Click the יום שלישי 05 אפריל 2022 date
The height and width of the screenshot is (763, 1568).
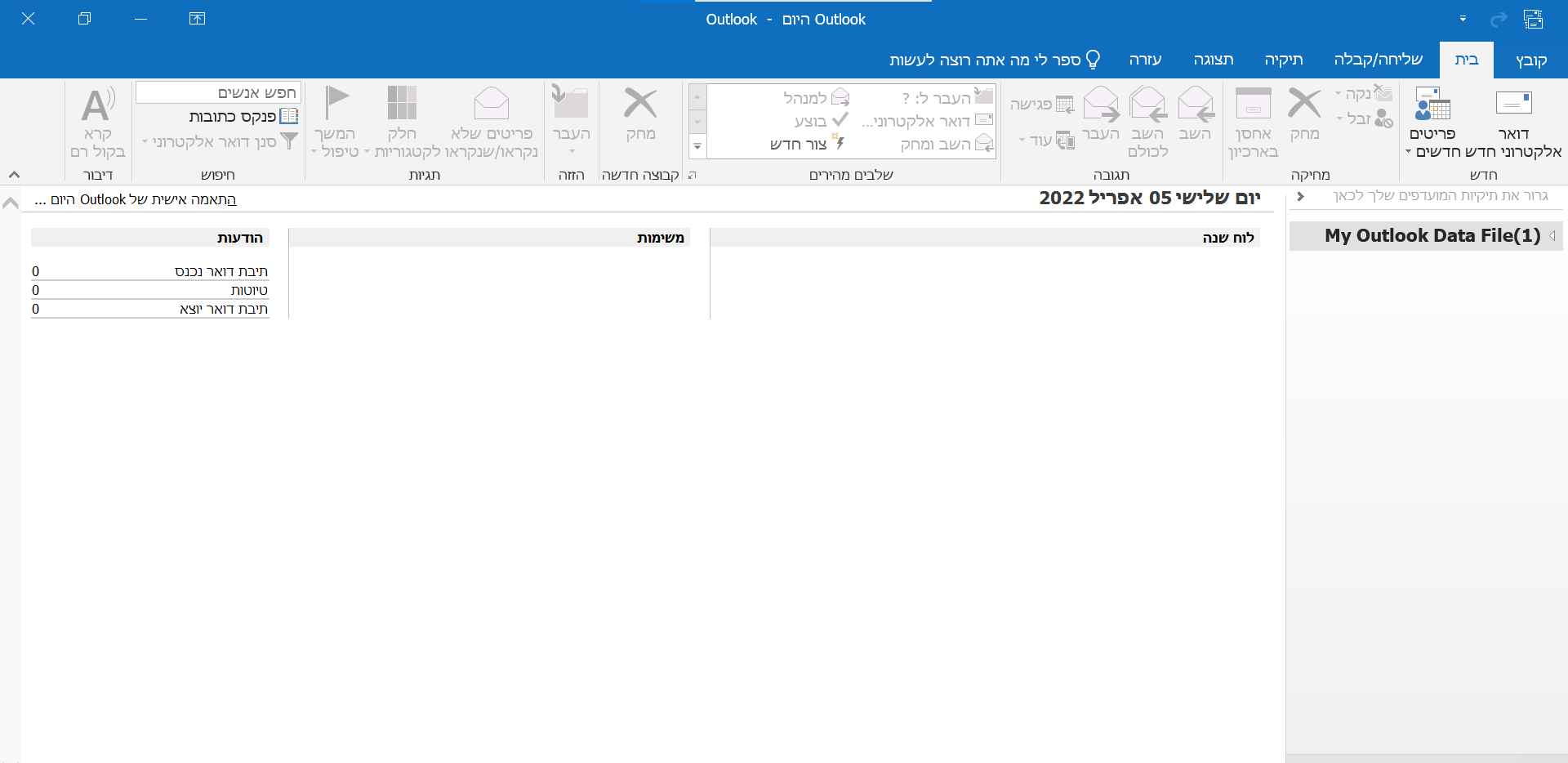click(1150, 198)
